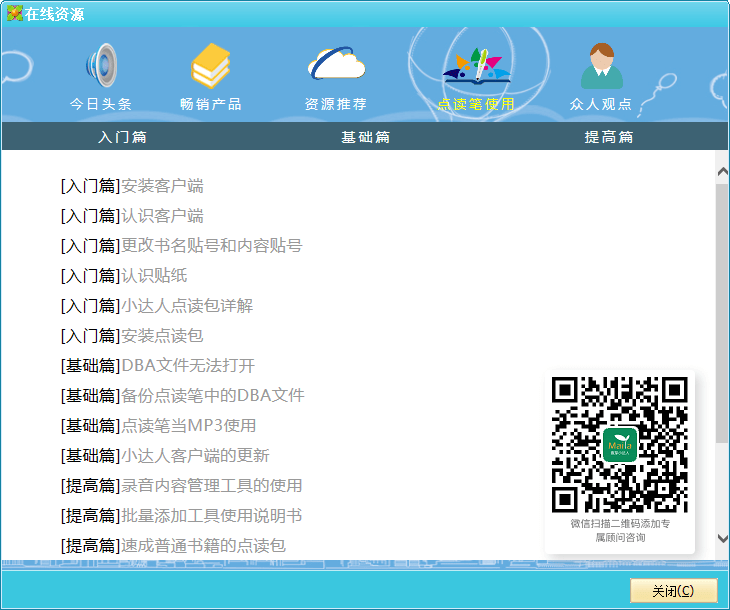Image resolution: width=730 pixels, height=610 pixels.
Task: Open the 安装客户端 article link
Action: [162, 186]
